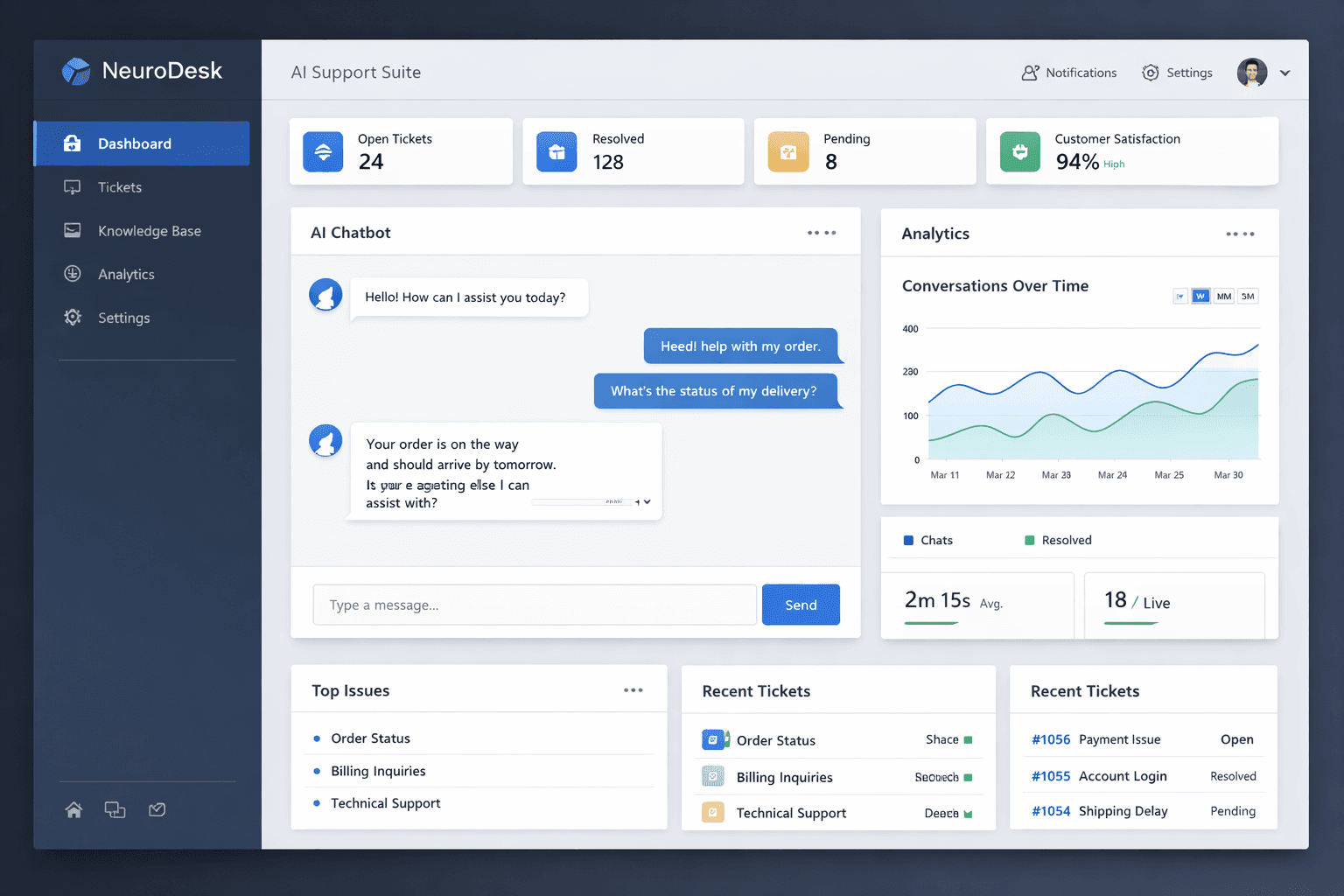The width and height of the screenshot is (1344, 896).
Task: Select the home icon at sidebar bottom
Action: click(x=73, y=809)
